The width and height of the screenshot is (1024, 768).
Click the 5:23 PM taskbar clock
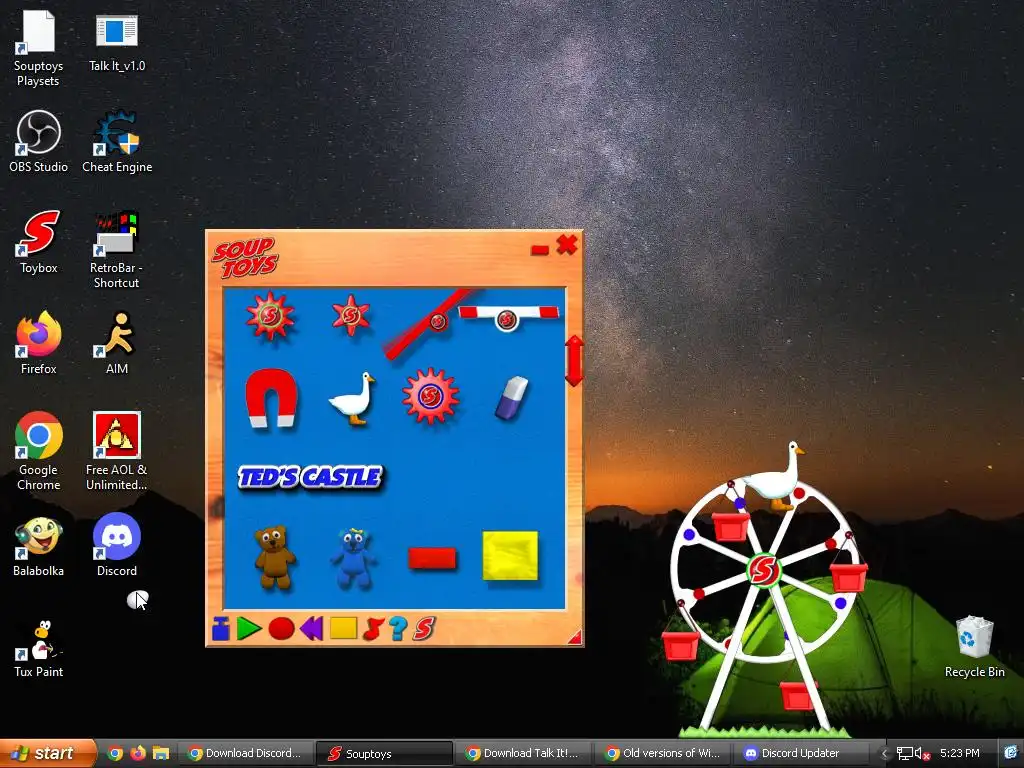pyautogui.click(x=959, y=753)
